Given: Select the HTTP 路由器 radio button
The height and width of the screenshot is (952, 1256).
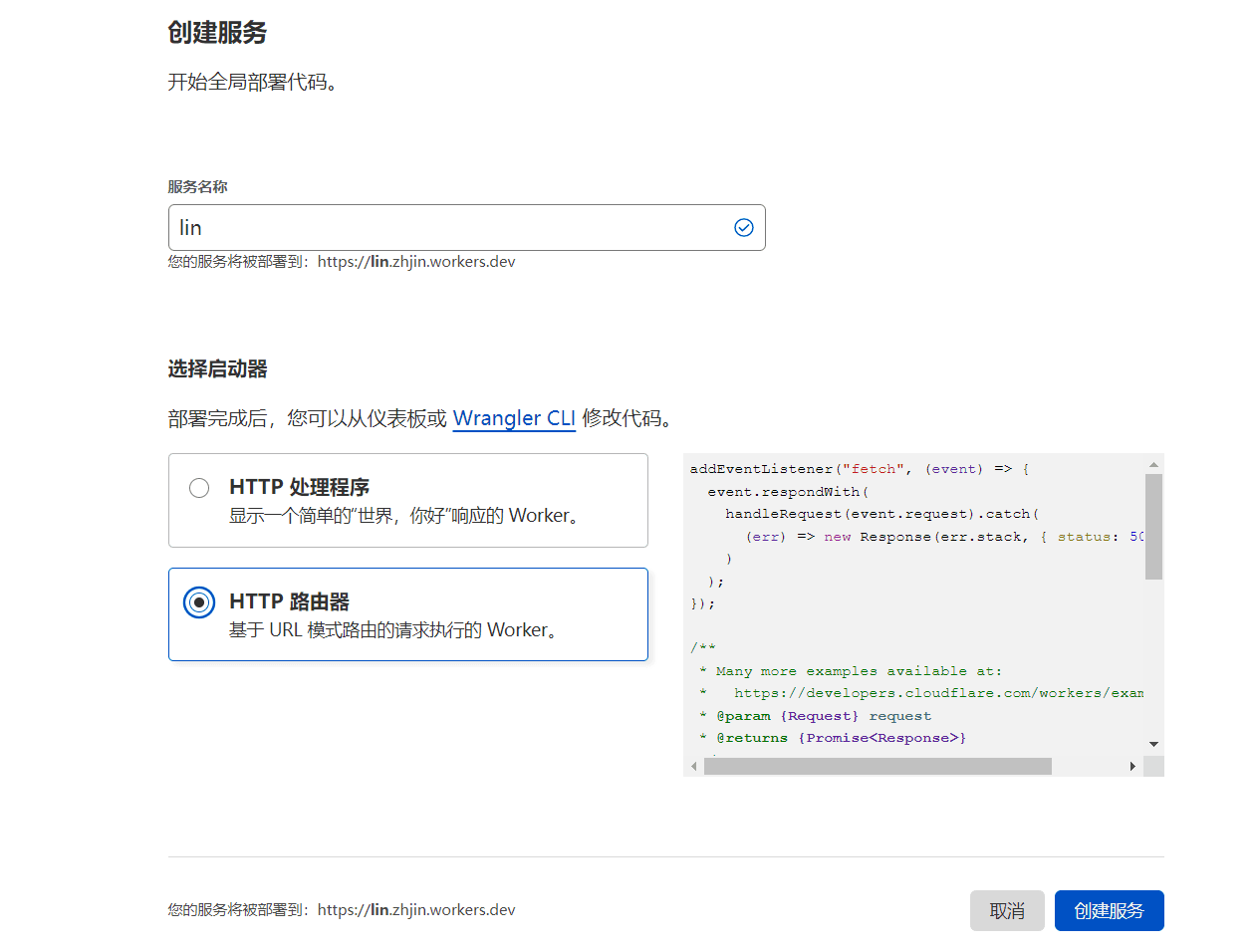Looking at the screenshot, I should click(x=199, y=602).
